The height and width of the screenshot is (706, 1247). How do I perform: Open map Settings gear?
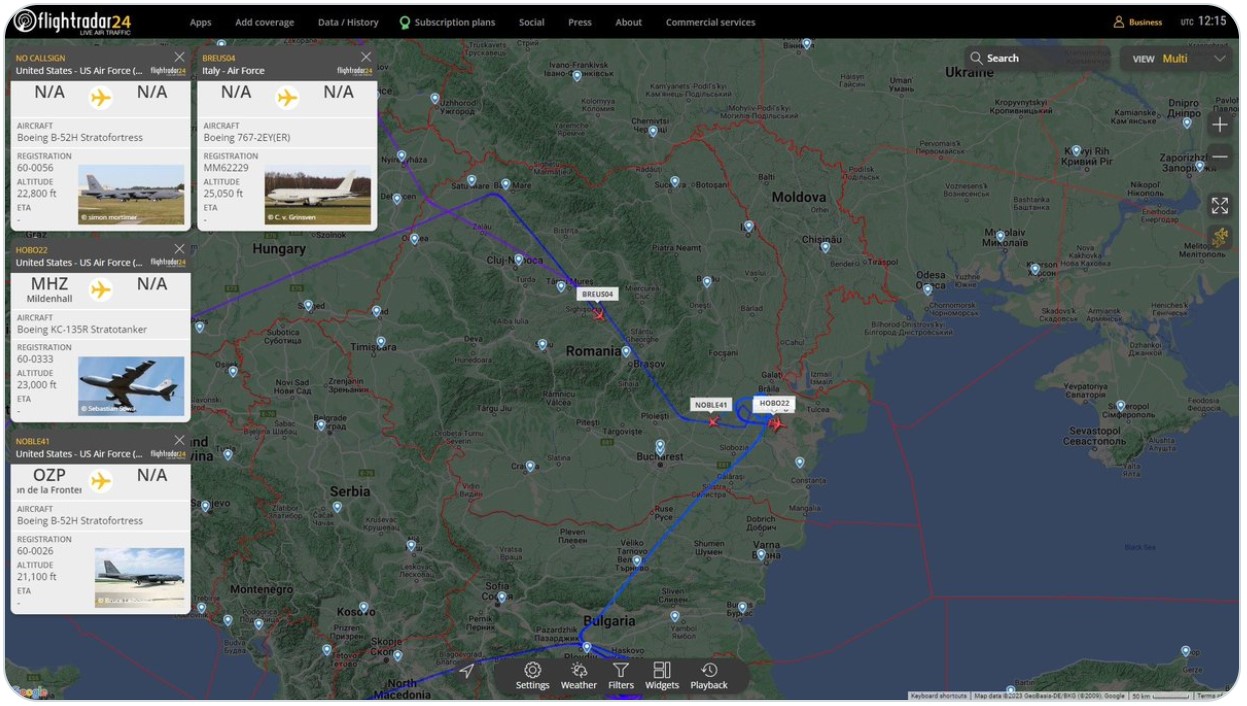point(532,676)
